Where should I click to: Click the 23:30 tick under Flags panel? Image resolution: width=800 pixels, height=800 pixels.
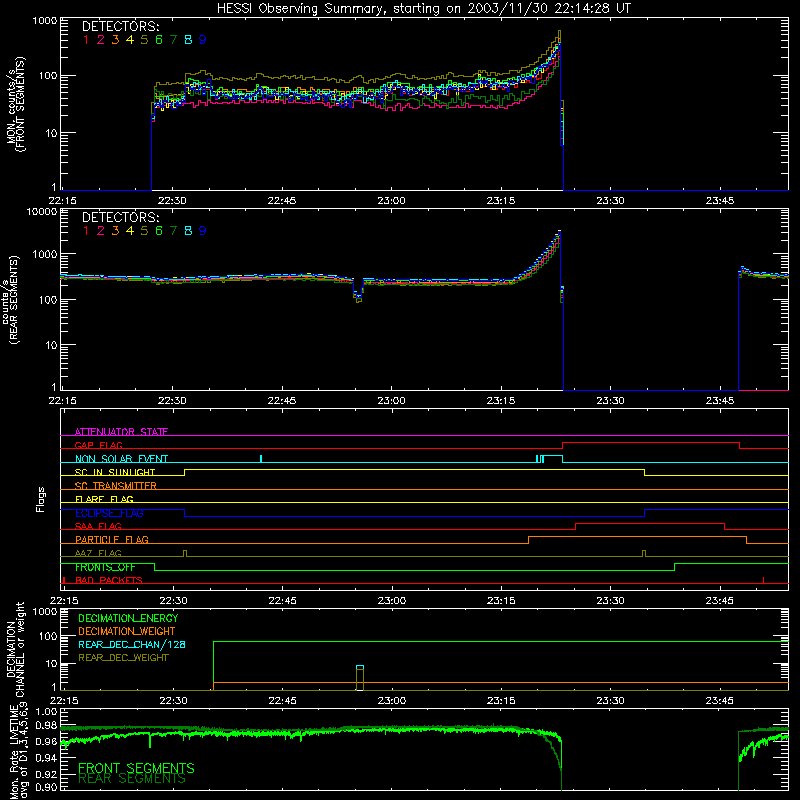pyautogui.click(x=610, y=601)
